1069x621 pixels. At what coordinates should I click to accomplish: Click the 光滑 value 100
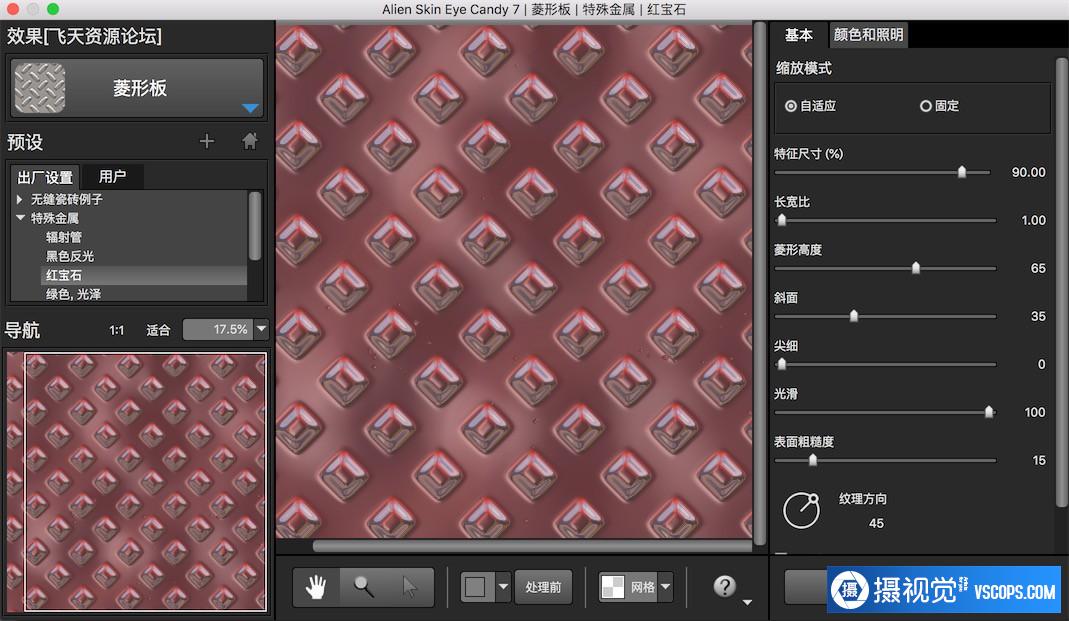1034,412
